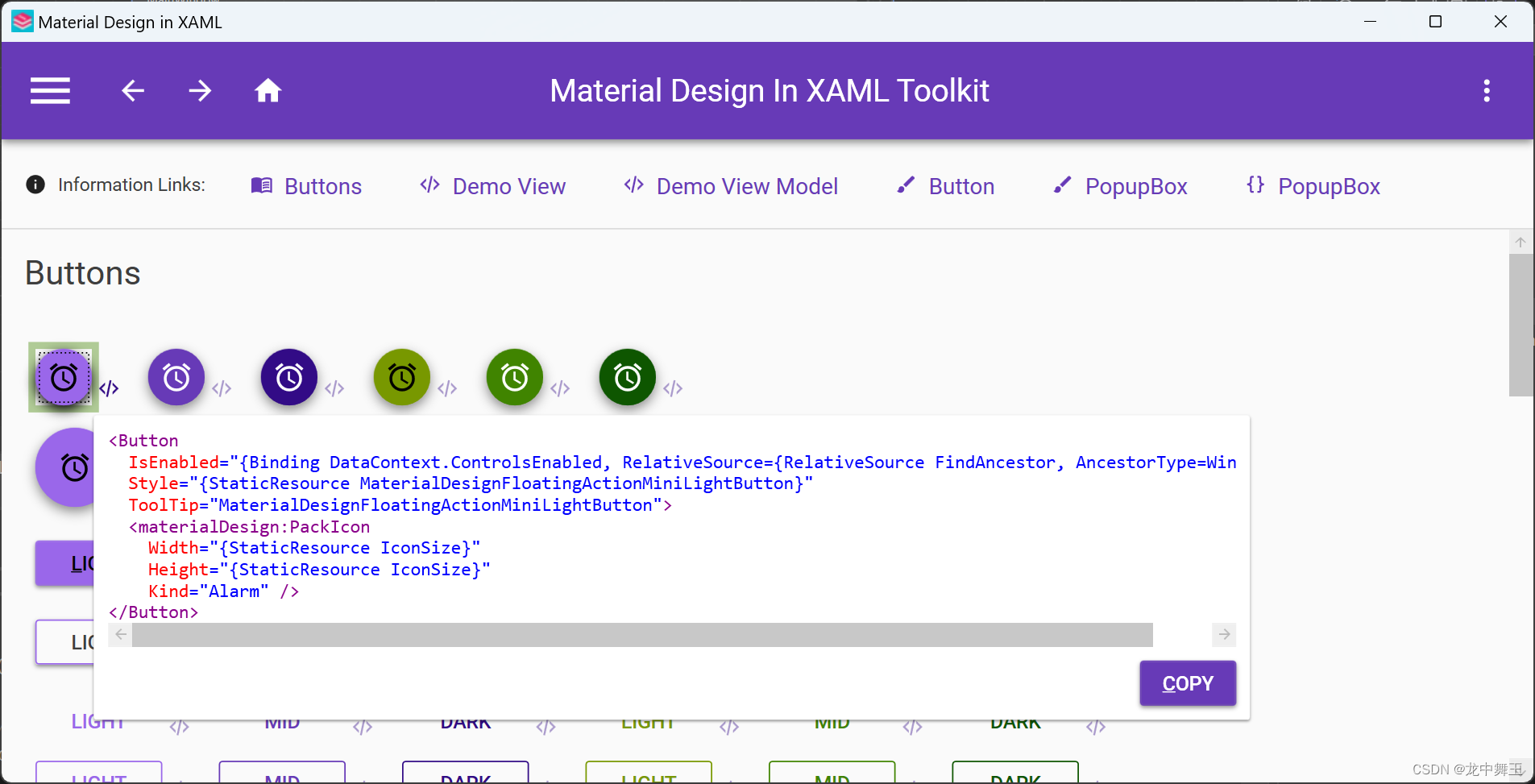Open the PopupBox style link with brush icon
The image size is (1535, 784).
pyautogui.click(x=1120, y=186)
